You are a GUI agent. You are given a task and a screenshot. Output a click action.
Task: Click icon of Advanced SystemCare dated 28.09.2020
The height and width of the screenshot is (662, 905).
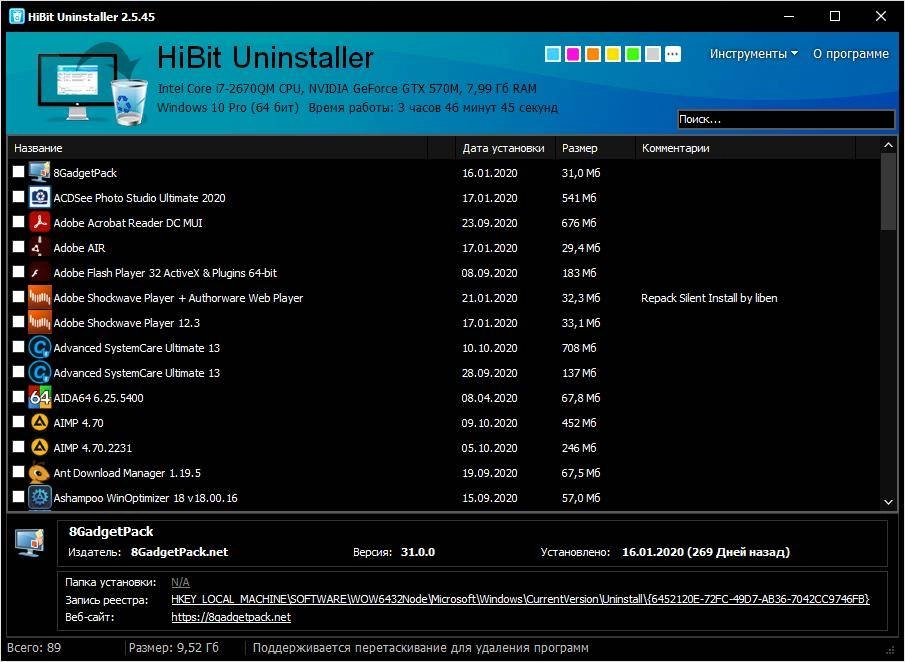tap(39, 372)
